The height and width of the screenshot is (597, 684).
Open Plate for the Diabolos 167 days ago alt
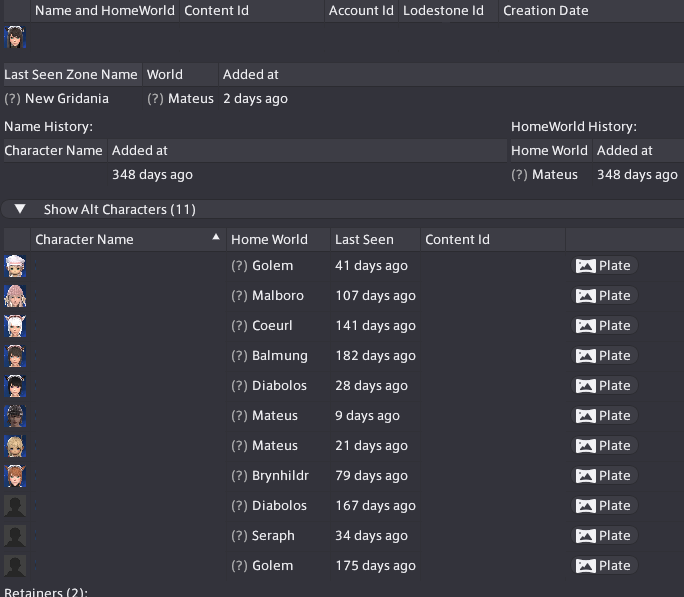coord(604,506)
